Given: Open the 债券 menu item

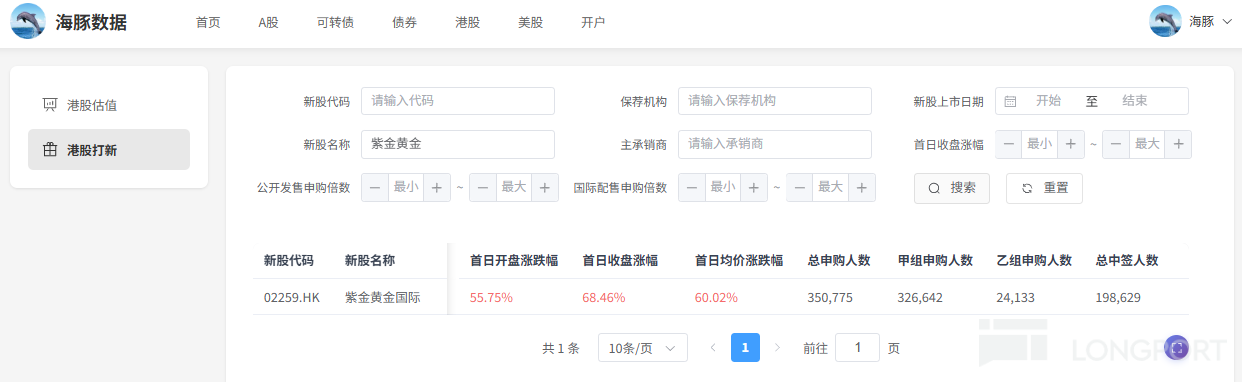Looking at the screenshot, I should (404, 22).
